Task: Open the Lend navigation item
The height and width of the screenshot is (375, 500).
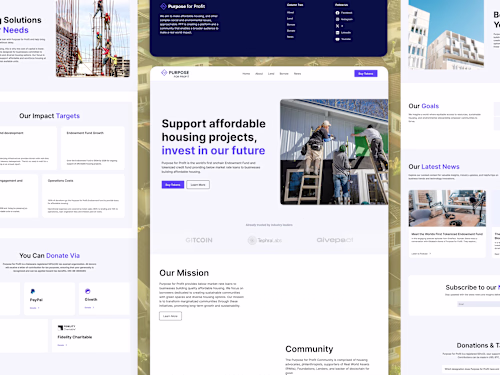Action: click(x=271, y=74)
